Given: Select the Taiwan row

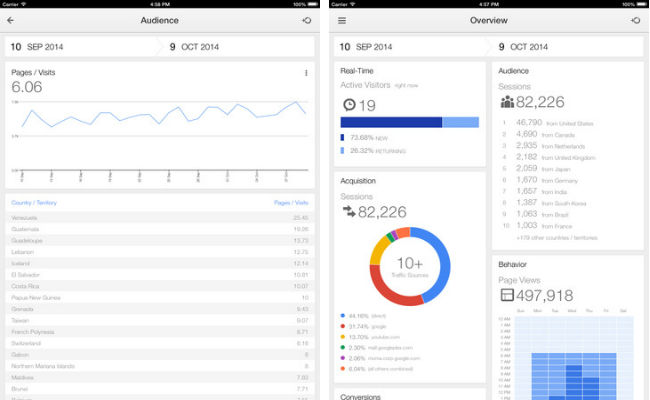Looking at the screenshot, I should [160, 320].
